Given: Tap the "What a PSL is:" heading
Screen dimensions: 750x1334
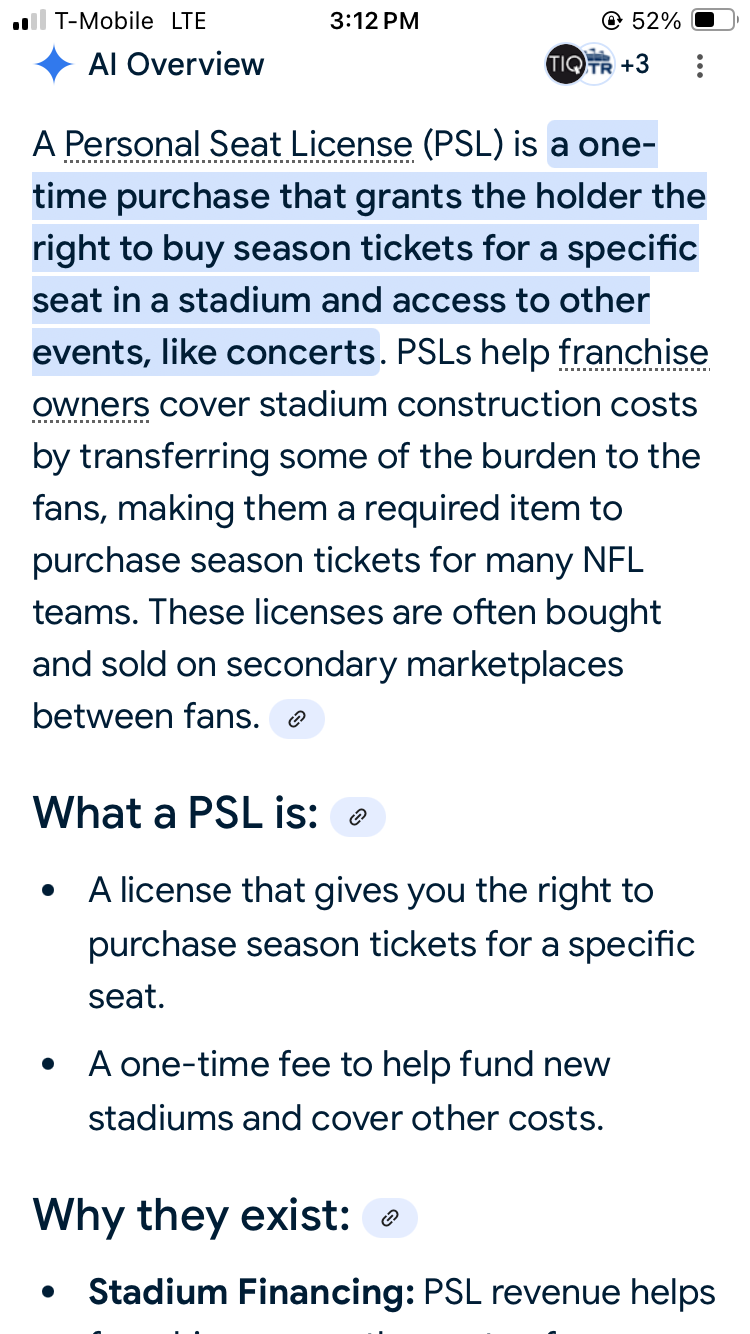Looking at the screenshot, I should pyautogui.click(x=175, y=815).
